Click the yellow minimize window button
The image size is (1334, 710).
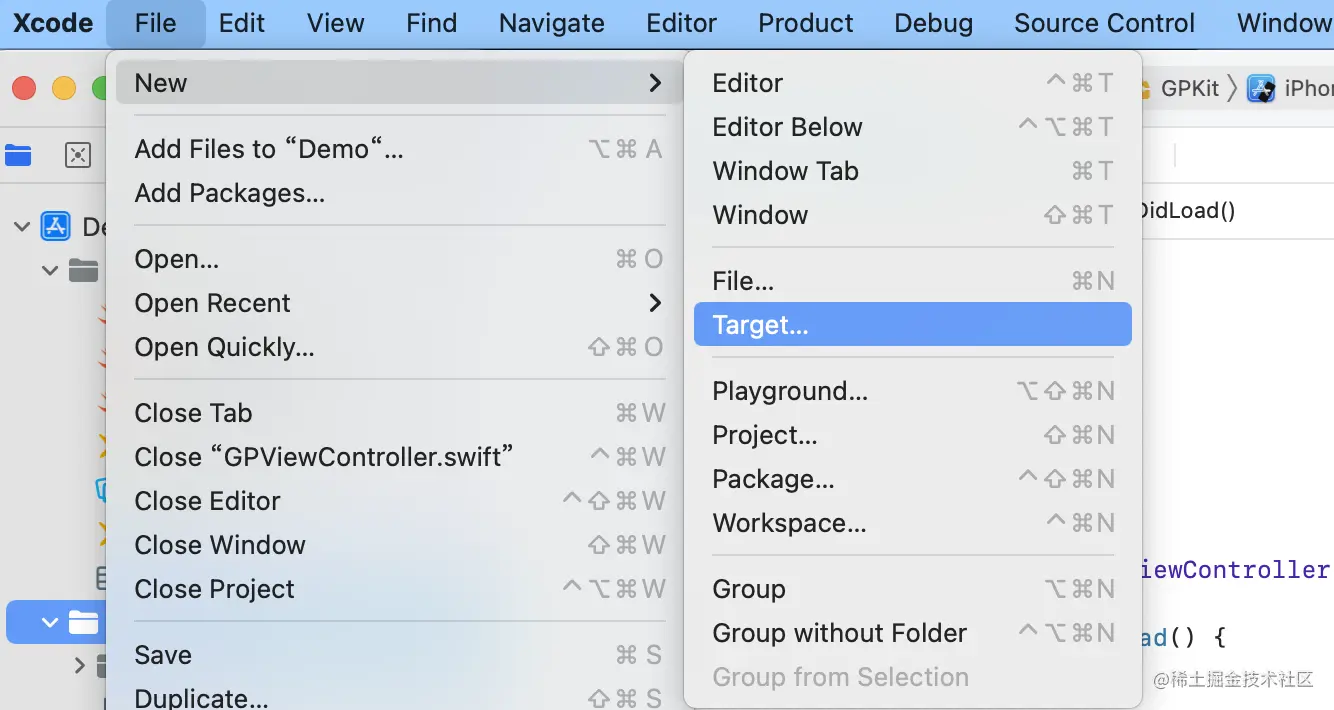64,88
